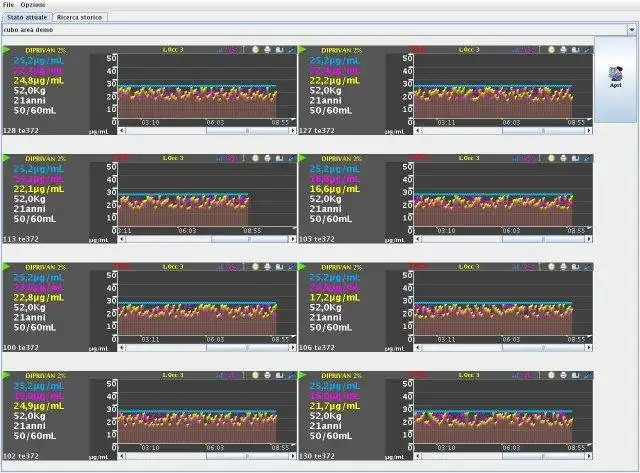640x473 pixels.
Task: Click the 24,8µg/mL value in panel 128
Action: click(x=39, y=81)
